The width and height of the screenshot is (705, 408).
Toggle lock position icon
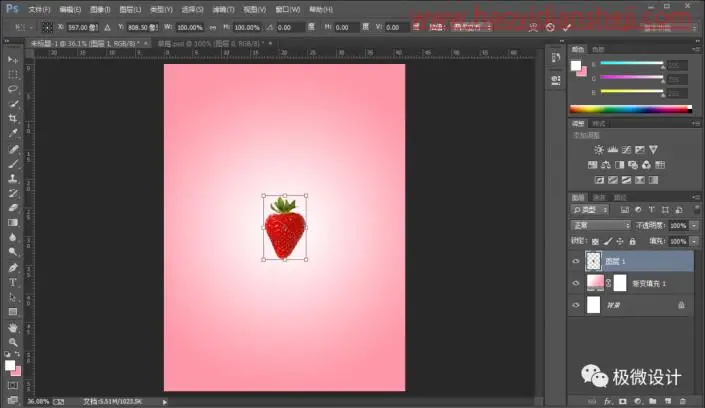coord(620,242)
